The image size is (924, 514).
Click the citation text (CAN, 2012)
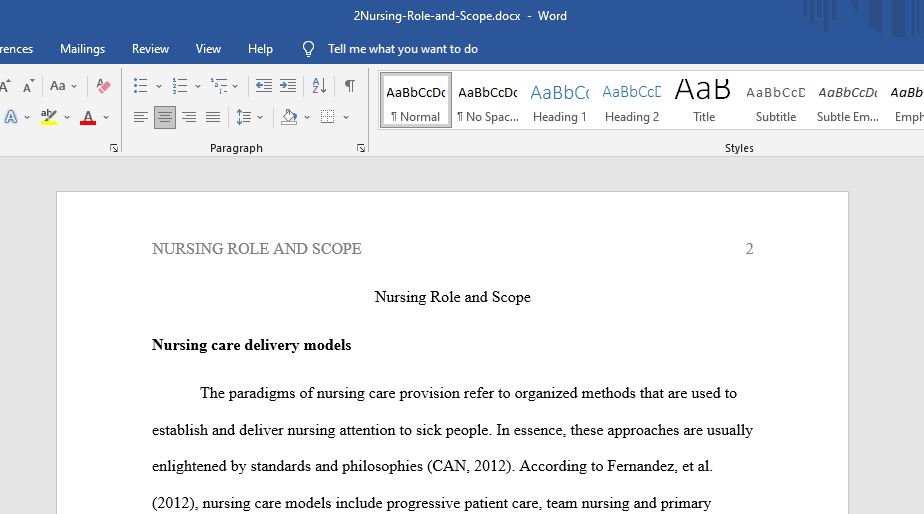tap(471, 466)
